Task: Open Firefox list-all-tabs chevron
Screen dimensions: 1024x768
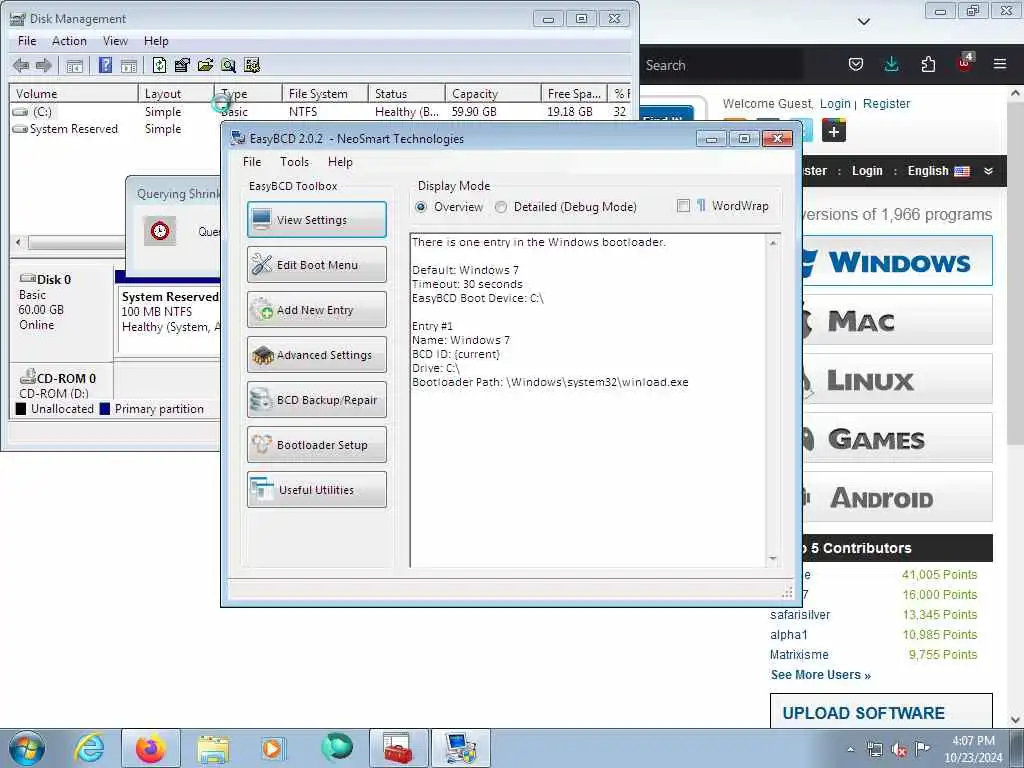Action: coord(864,22)
